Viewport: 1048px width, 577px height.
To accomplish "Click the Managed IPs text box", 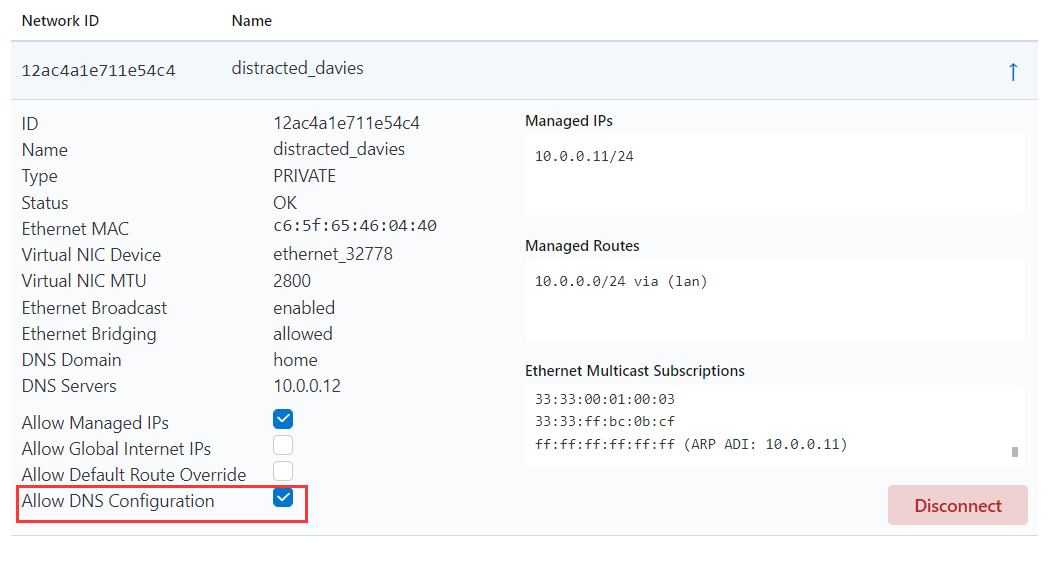I will (774, 174).
